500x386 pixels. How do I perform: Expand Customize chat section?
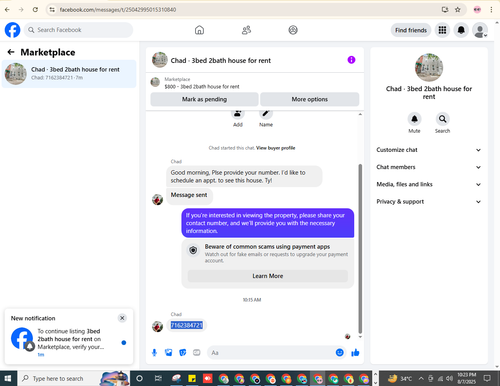coord(429,150)
